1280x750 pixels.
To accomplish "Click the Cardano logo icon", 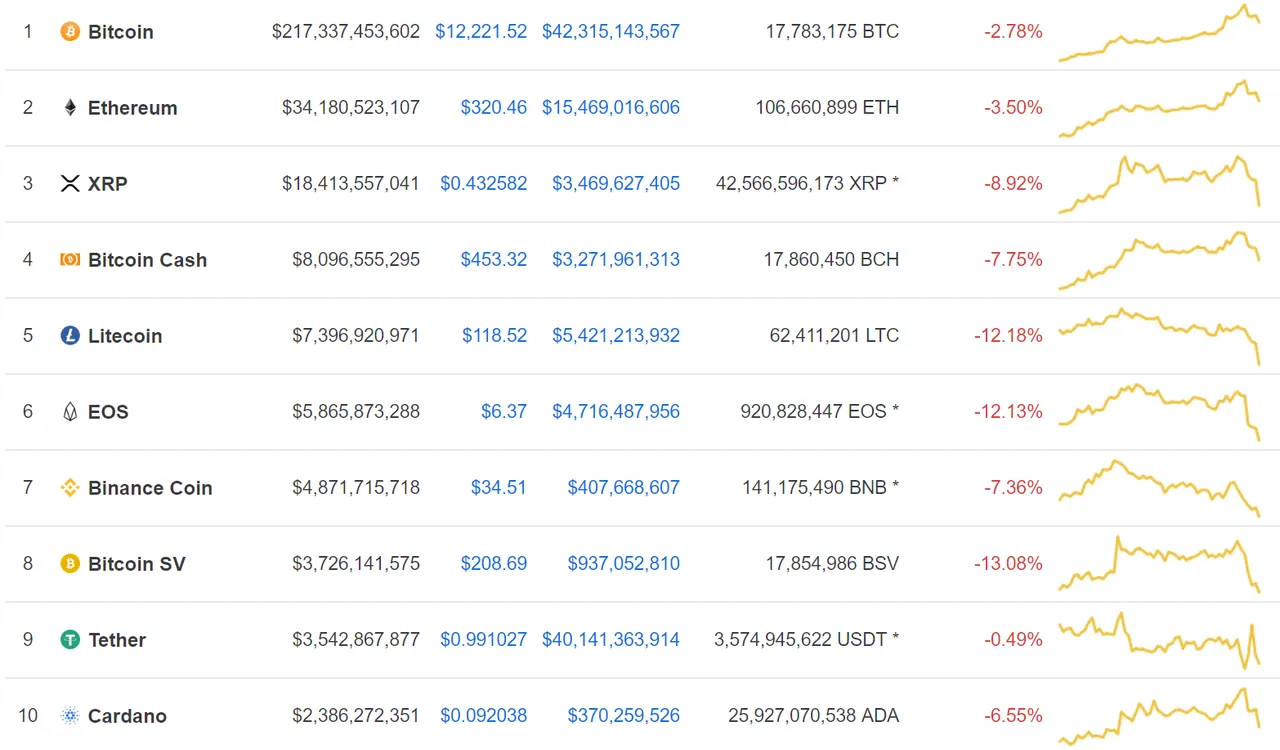I will click(x=70, y=716).
